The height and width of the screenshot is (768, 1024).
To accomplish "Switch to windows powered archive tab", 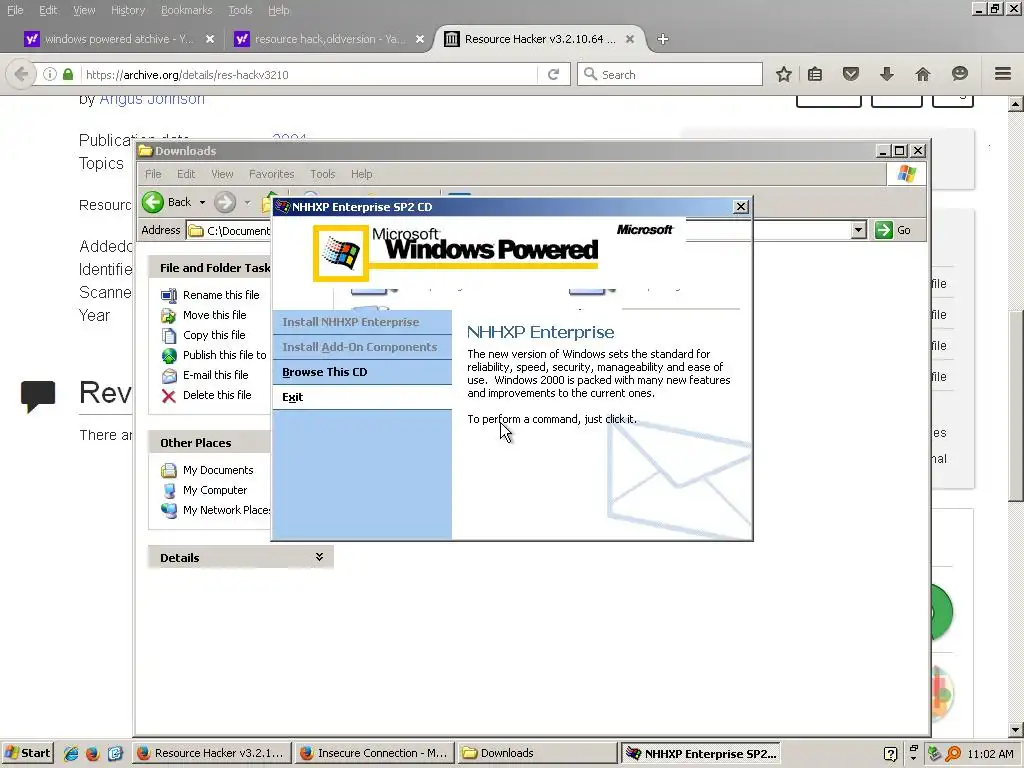I will tap(118, 39).
